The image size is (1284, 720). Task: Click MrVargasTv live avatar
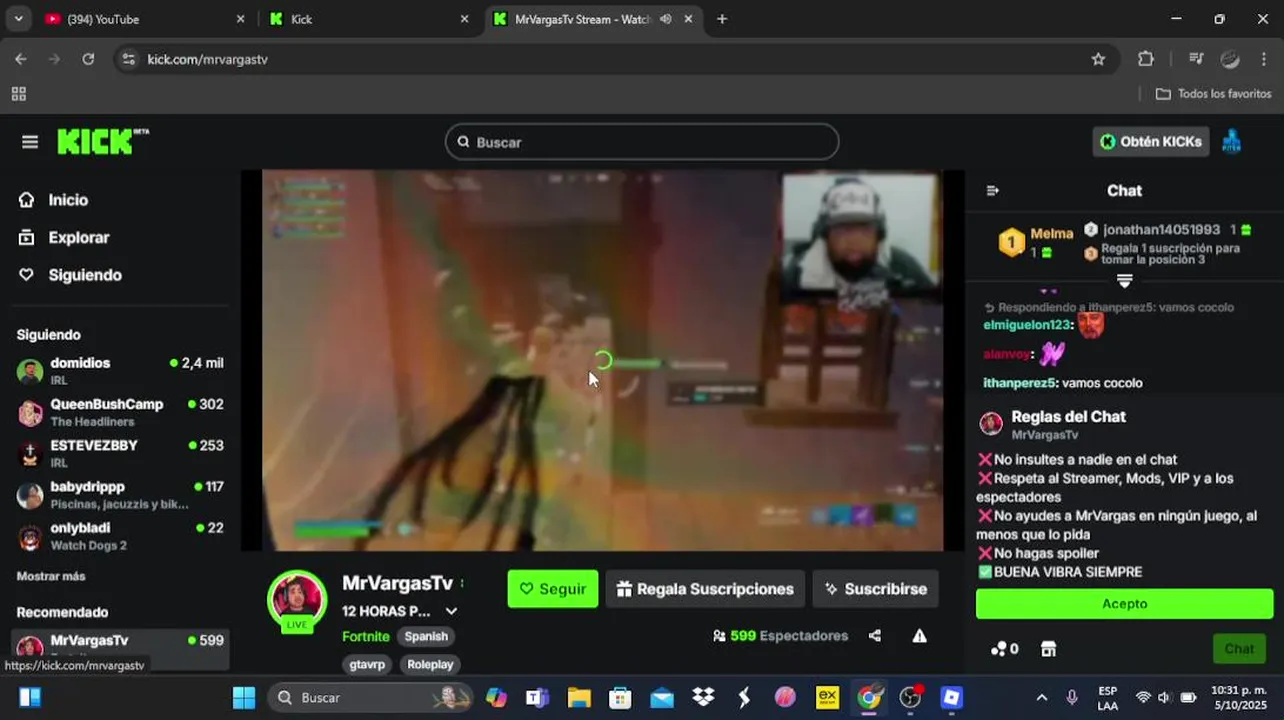click(x=297, y=600)
